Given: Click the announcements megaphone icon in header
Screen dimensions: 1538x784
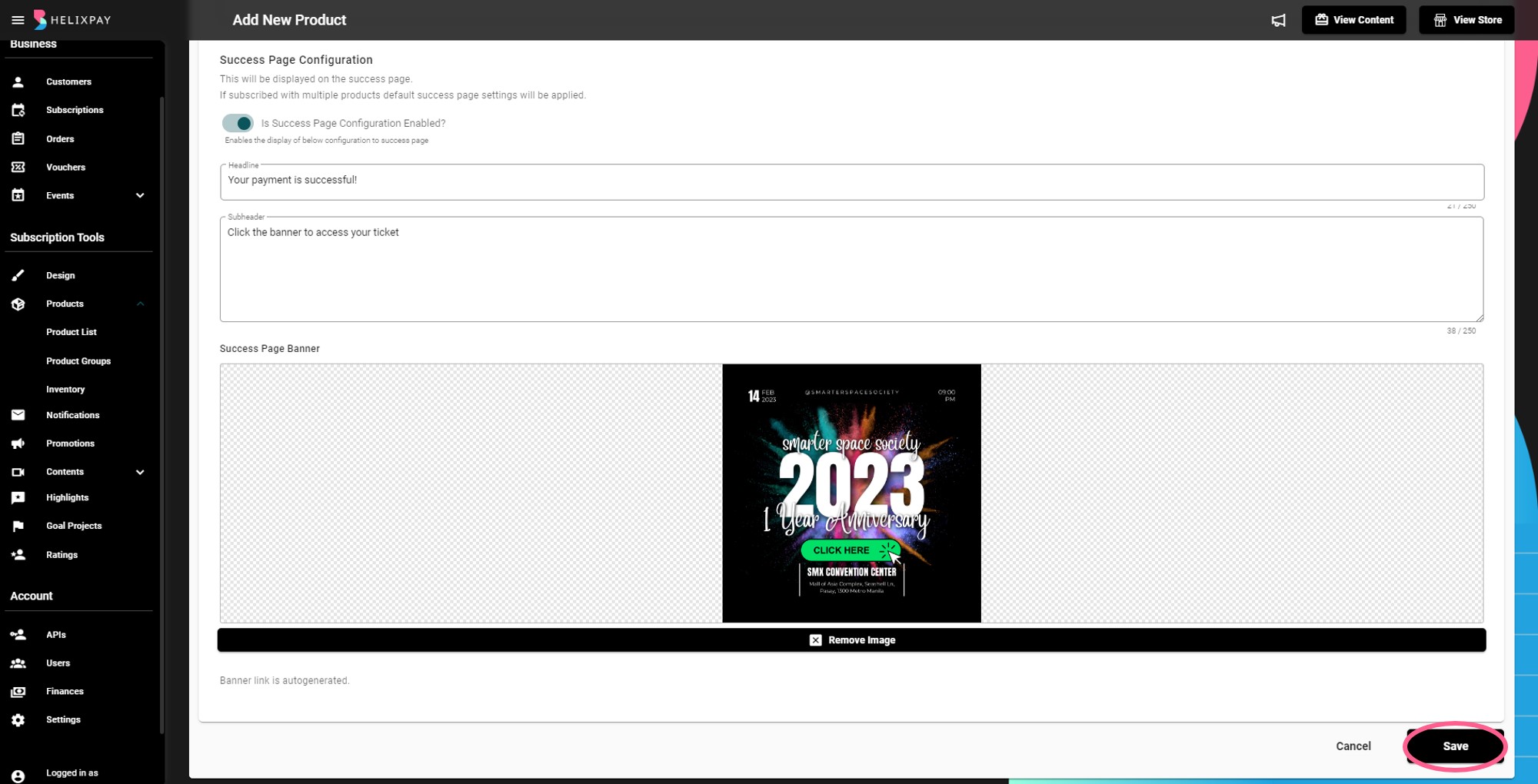Looking at the screenshot, I should click(x=1278, y=21).
